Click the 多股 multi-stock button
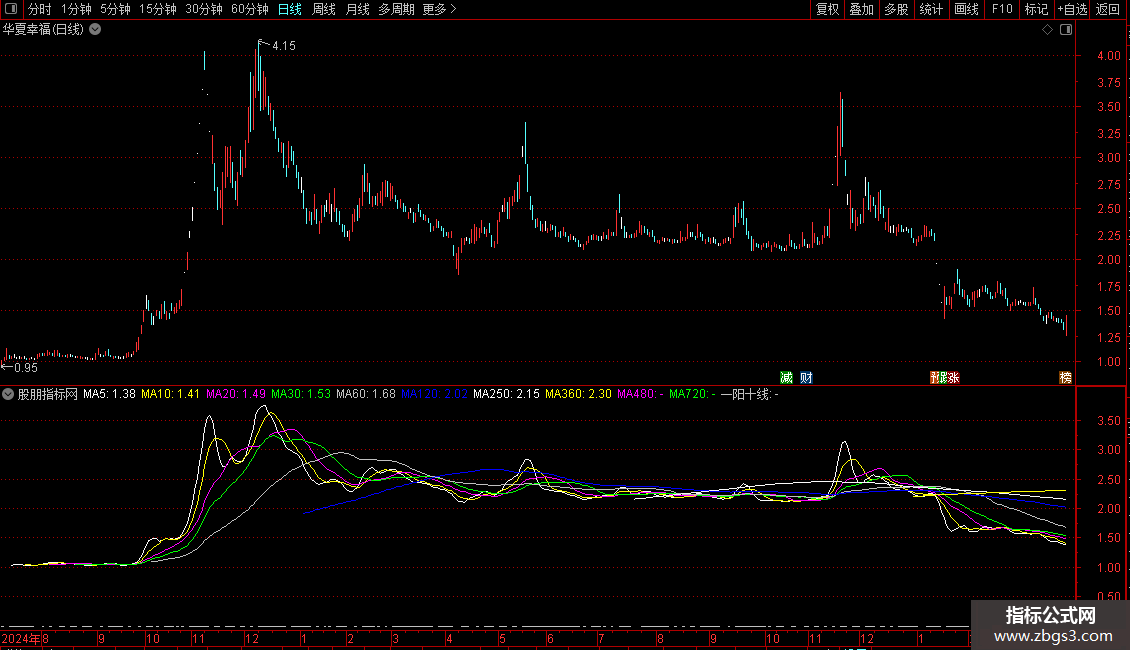This screenshot has height=650, width=1130. click(897, 9)
